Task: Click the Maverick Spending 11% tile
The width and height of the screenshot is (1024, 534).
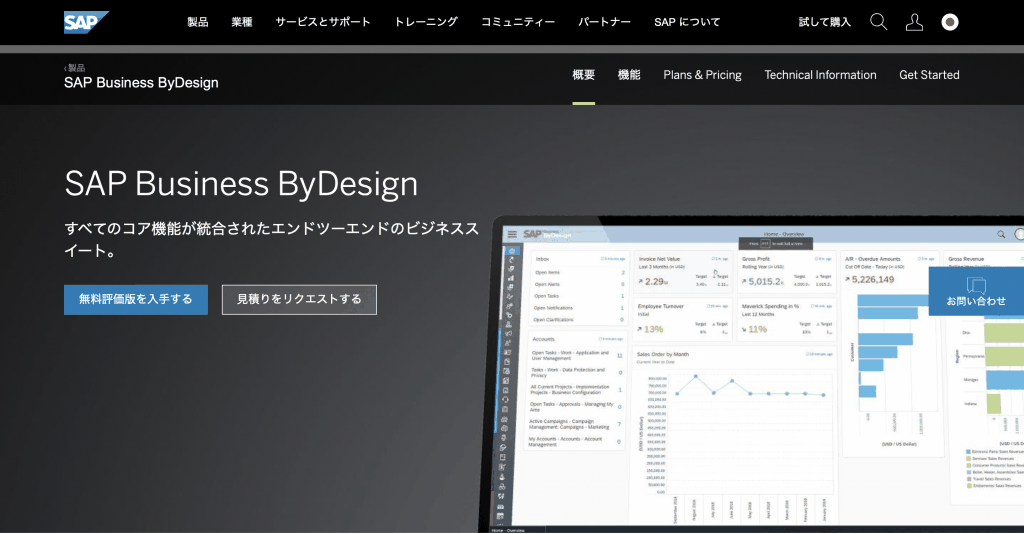Action: pyautogui.click(x=786, y=319)
